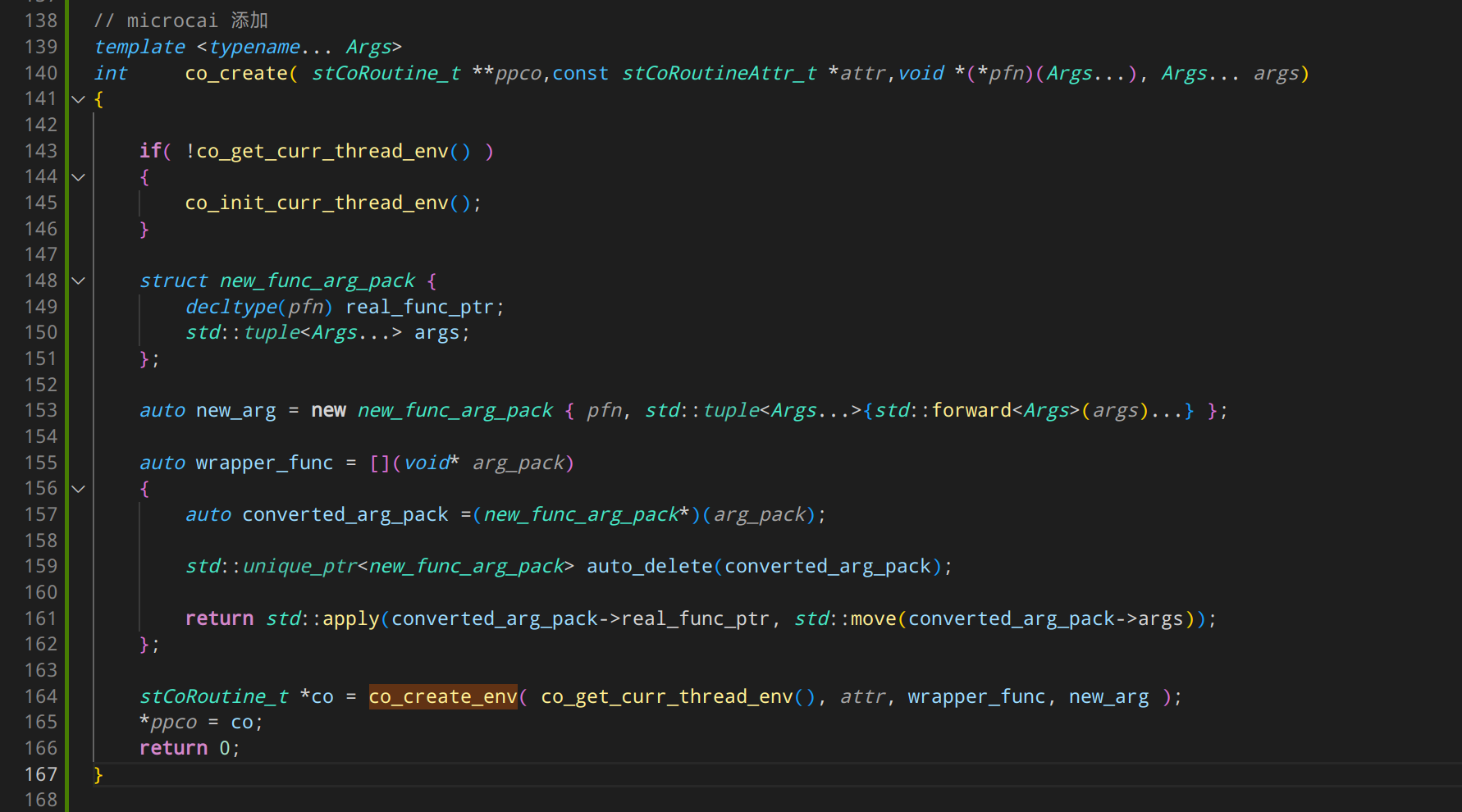Click line number 167
The width and height of the screenshot is (1462, 812).
pos(41,774)
